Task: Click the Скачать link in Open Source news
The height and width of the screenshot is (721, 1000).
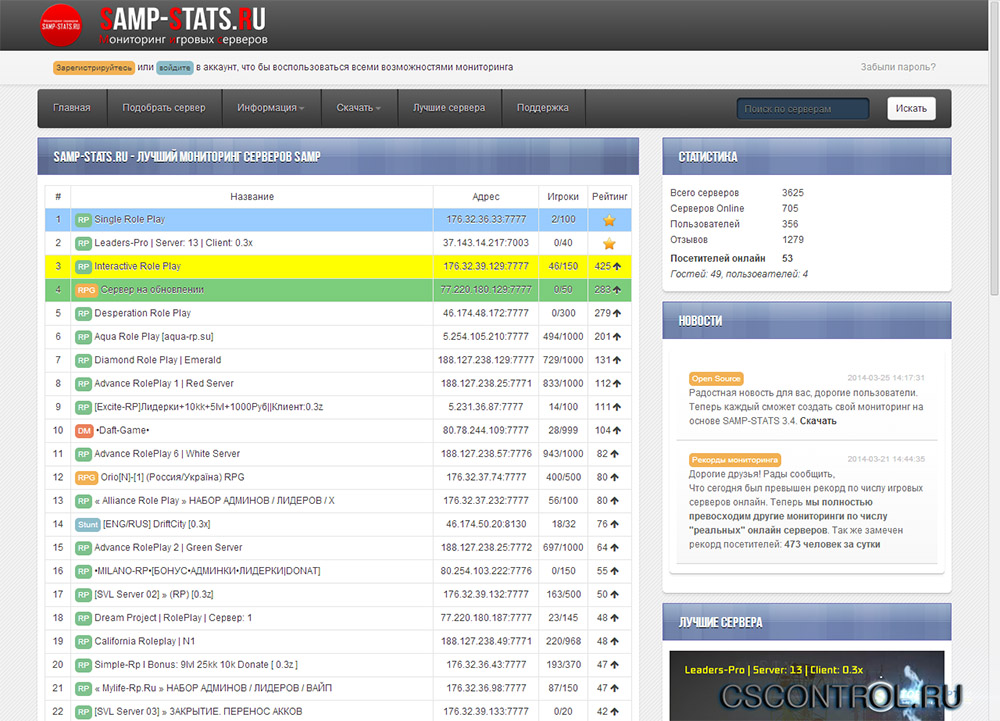Action: (x=818, y=421)
